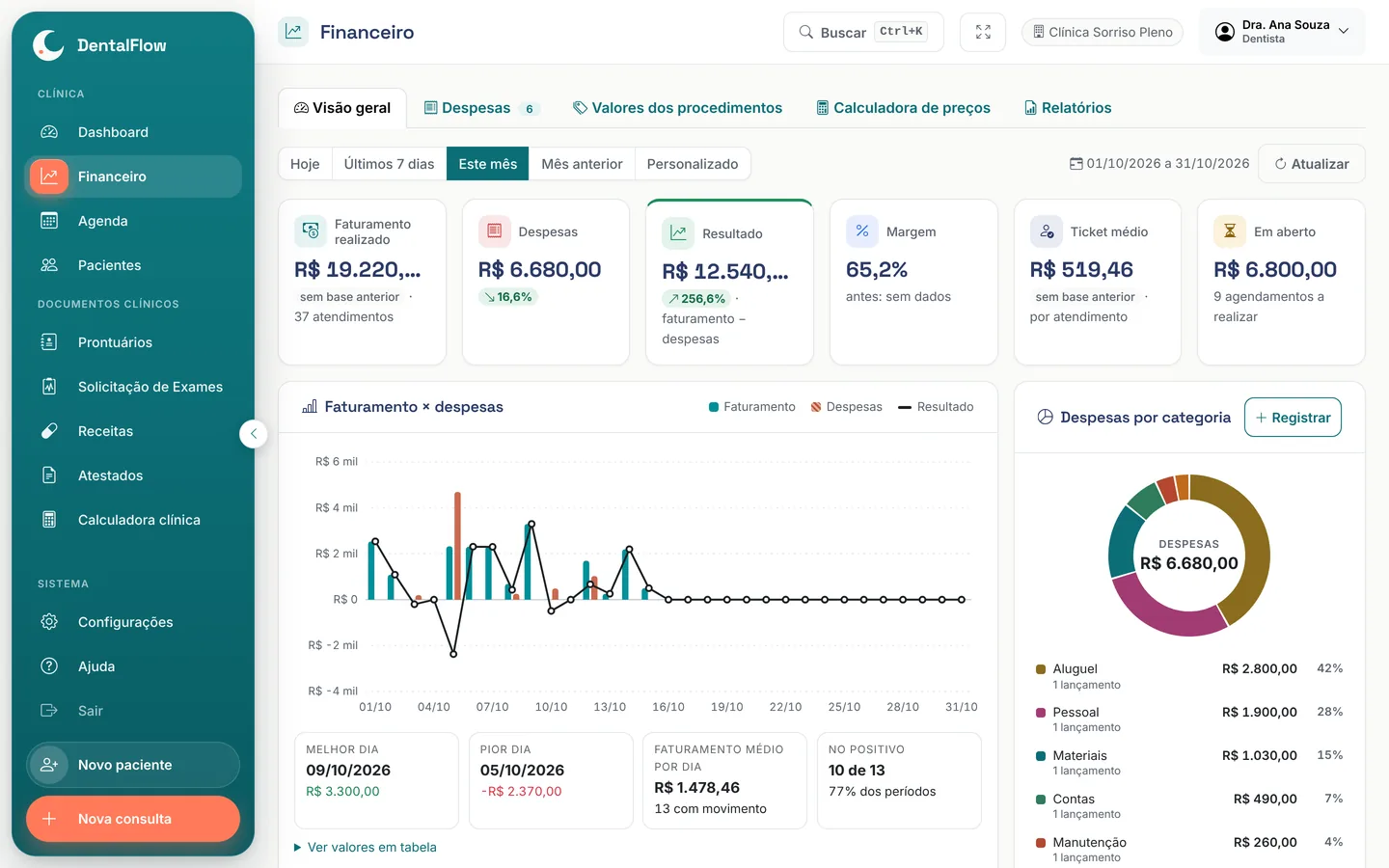Viewport: 1389px width, 868px height.
Task: Click the Nova consulta button
Action: [133, 819]
